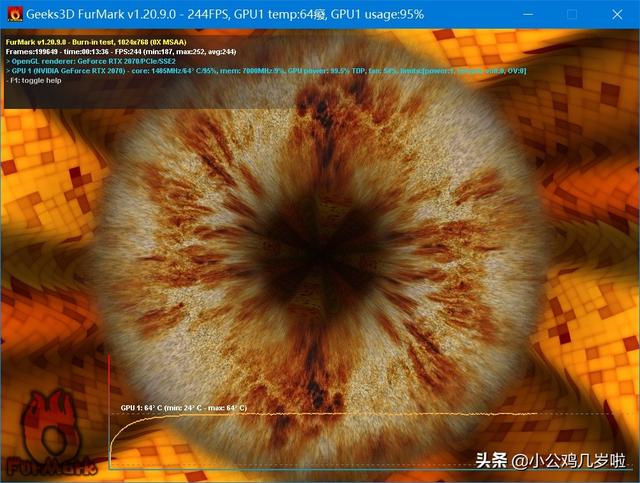The image size is (640, 483).
Task: Click the GPU 1 temperature graph label
Action: pyautogui.click(x=183, y=408)
